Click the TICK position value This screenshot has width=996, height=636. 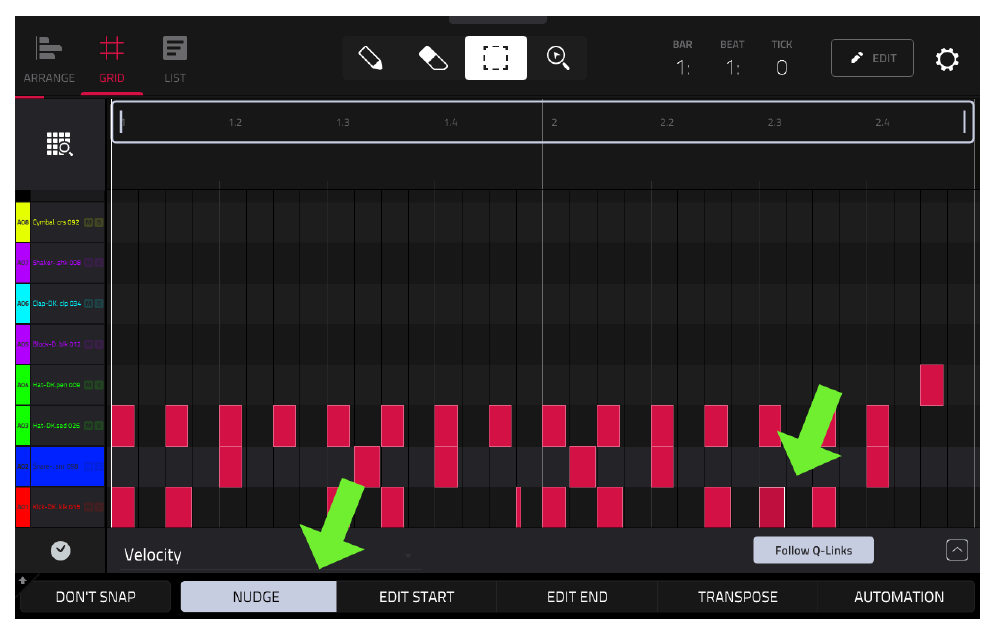point(782,67)
